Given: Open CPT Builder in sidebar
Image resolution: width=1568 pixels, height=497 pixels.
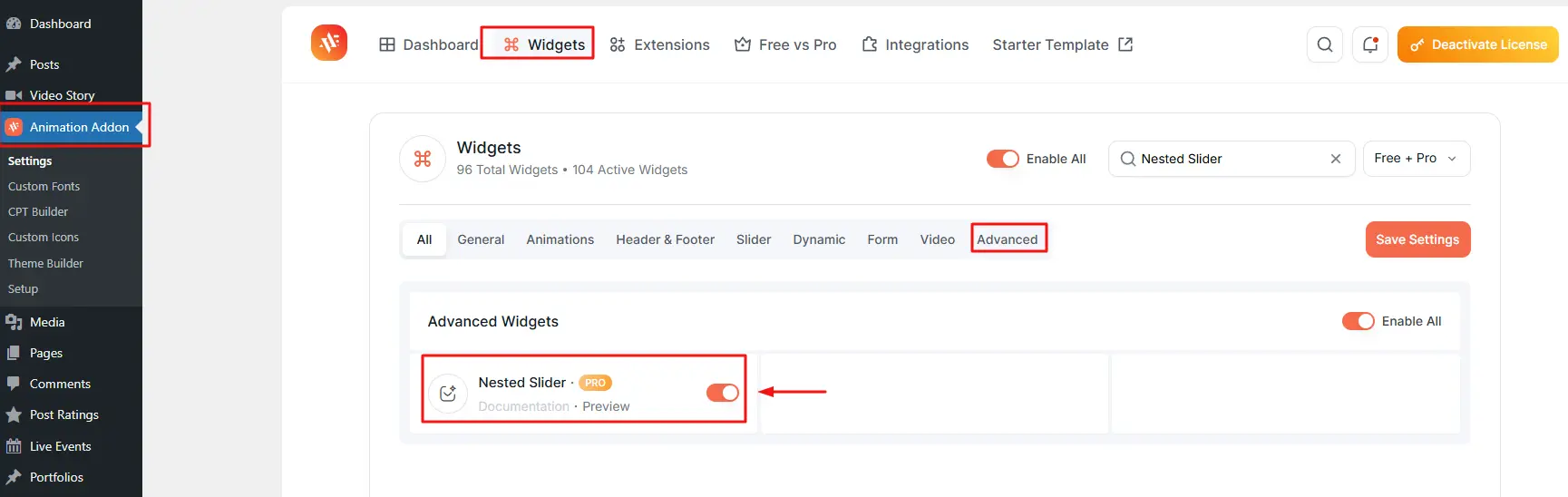Looking at the screenshot, I should (38, 211).
